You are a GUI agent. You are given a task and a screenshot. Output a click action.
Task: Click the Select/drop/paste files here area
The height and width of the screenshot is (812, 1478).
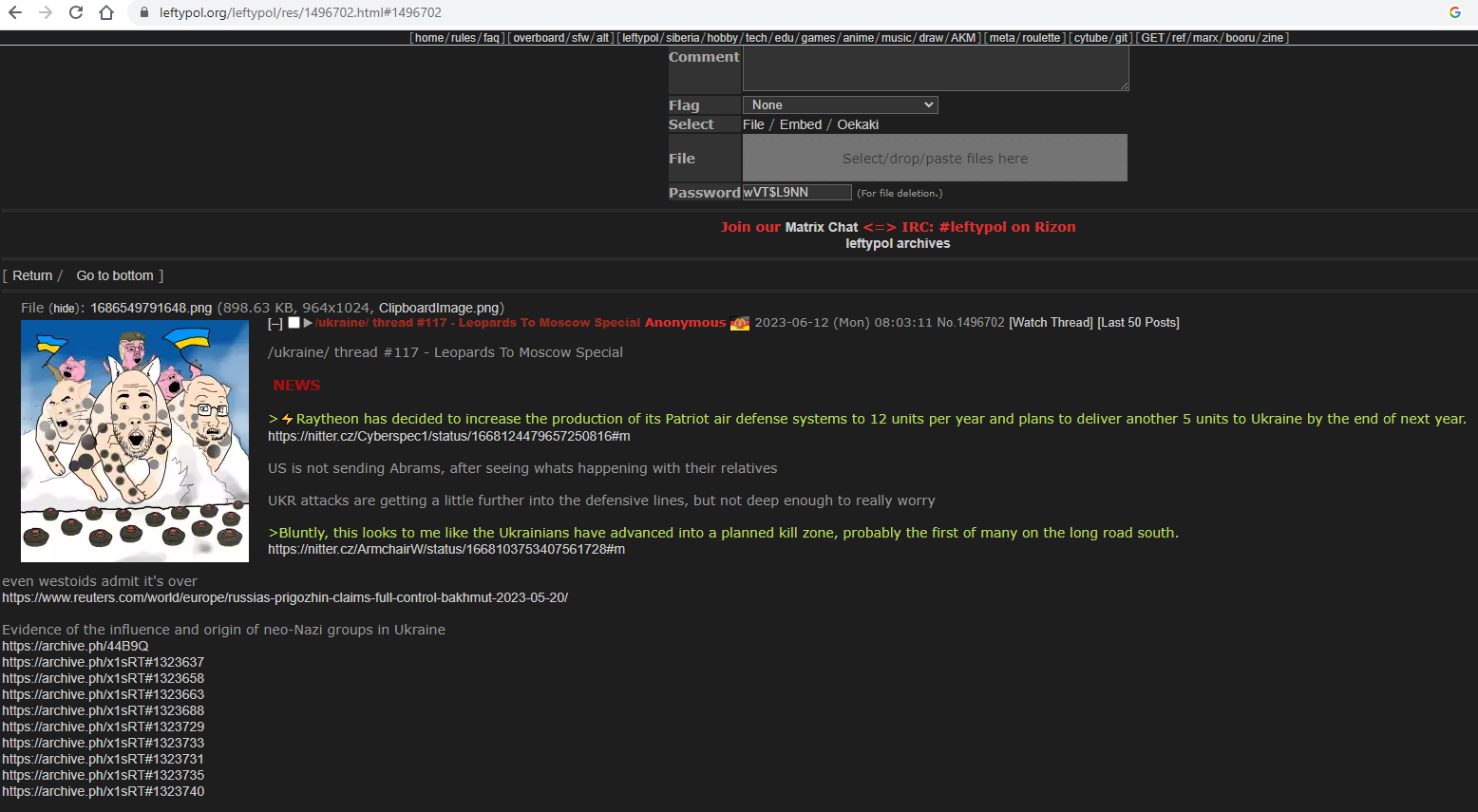(935, 158)
